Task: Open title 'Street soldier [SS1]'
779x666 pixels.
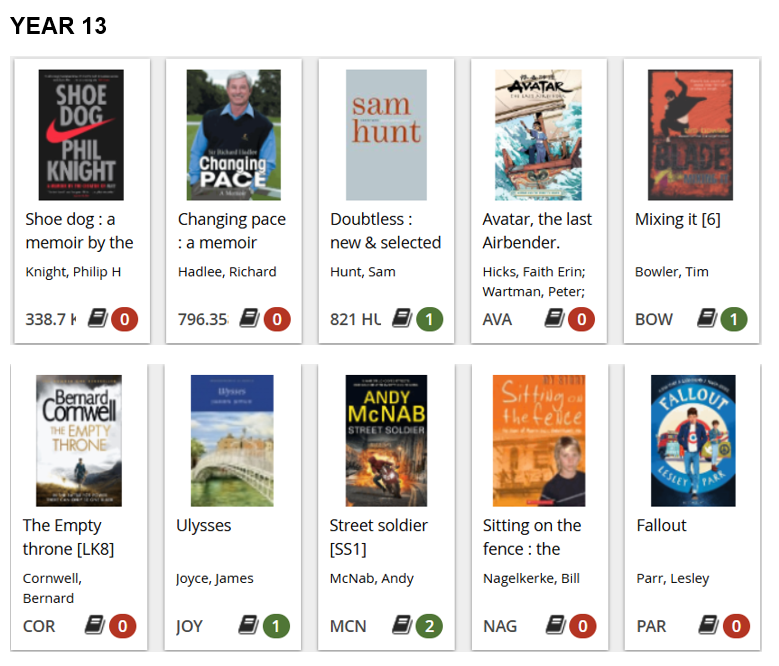Action: coord(379,537)
